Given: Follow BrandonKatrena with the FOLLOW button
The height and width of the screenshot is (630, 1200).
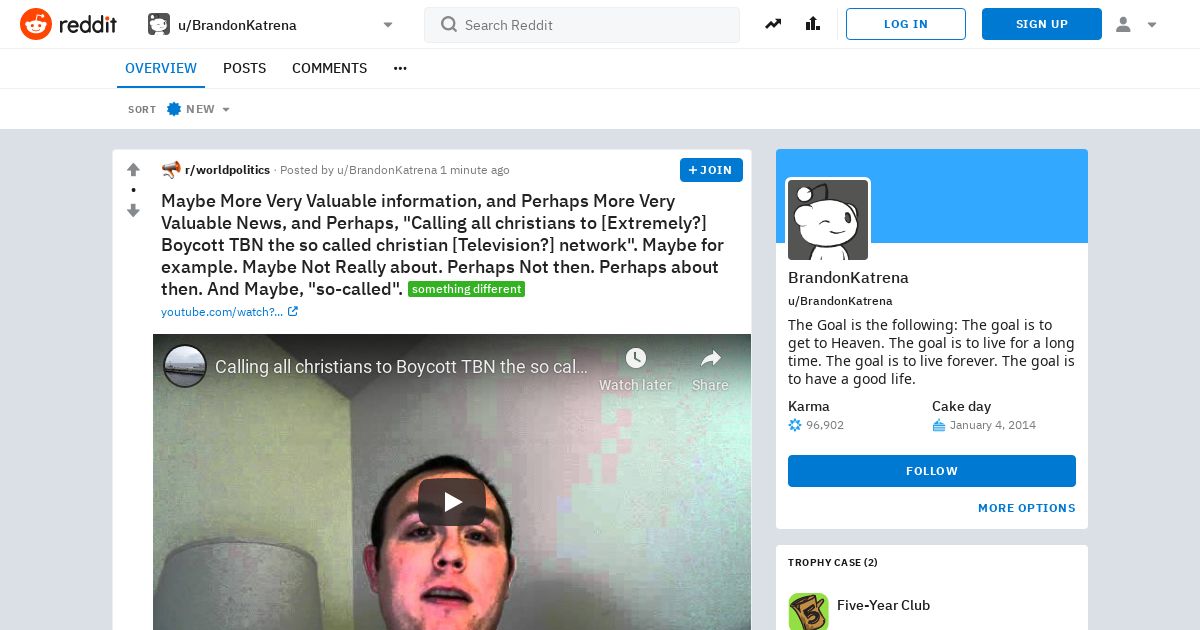Looking at the screenshot, I should 932,471.
